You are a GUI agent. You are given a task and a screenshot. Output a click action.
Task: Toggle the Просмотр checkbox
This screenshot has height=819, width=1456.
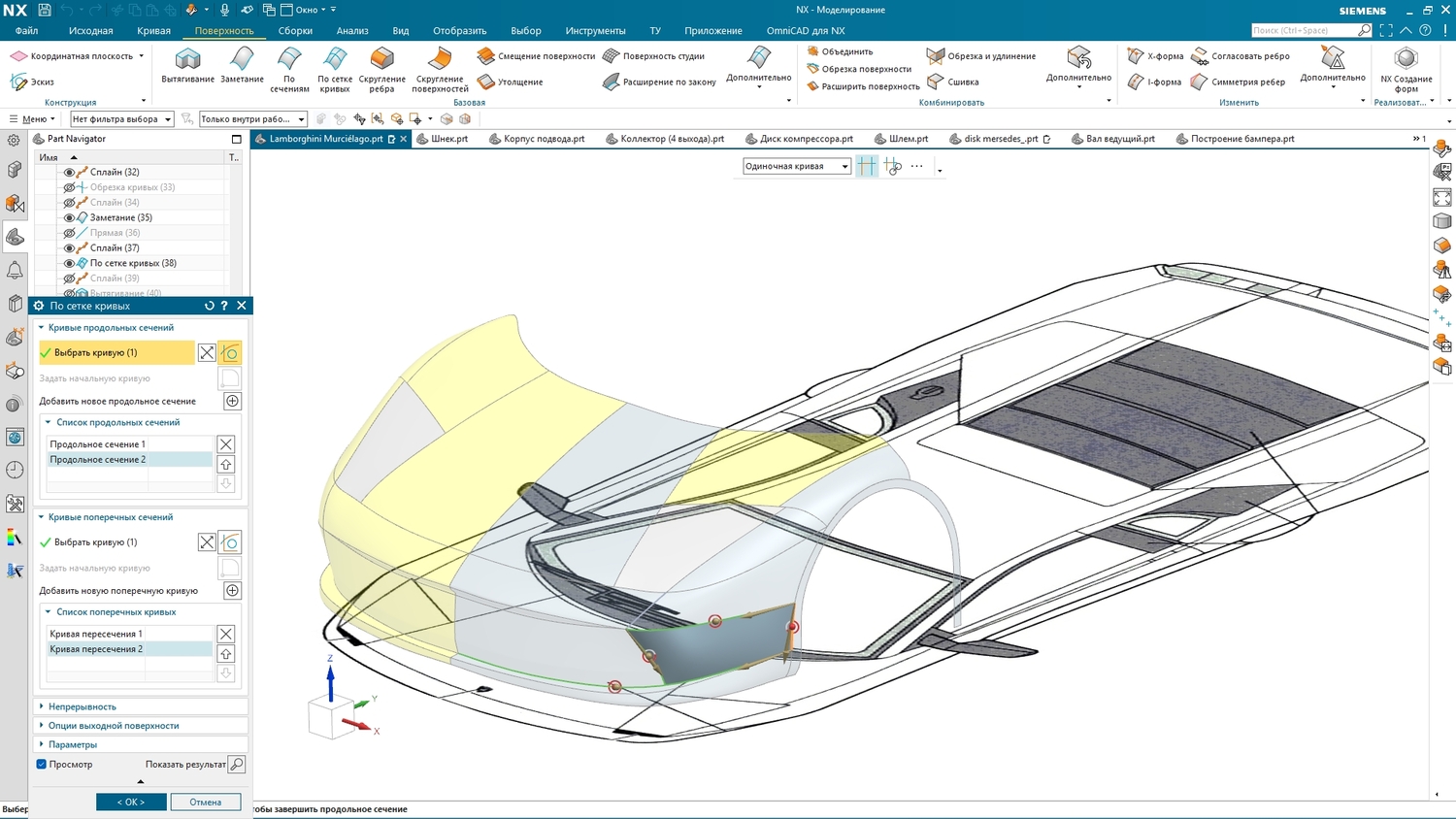coord(42,765)
